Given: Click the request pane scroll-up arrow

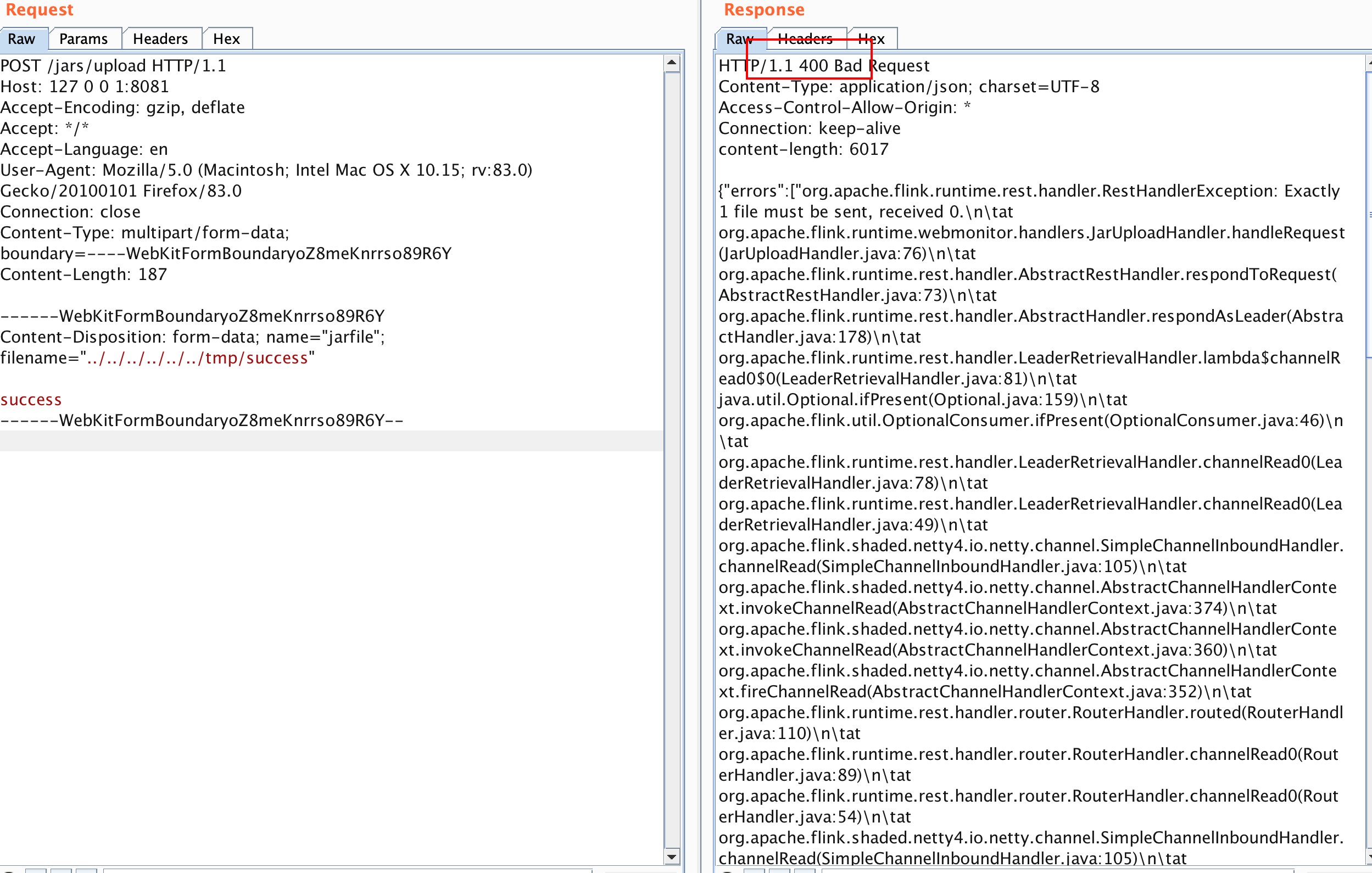Looking at the screenshot, I should [x=672, y=63].
